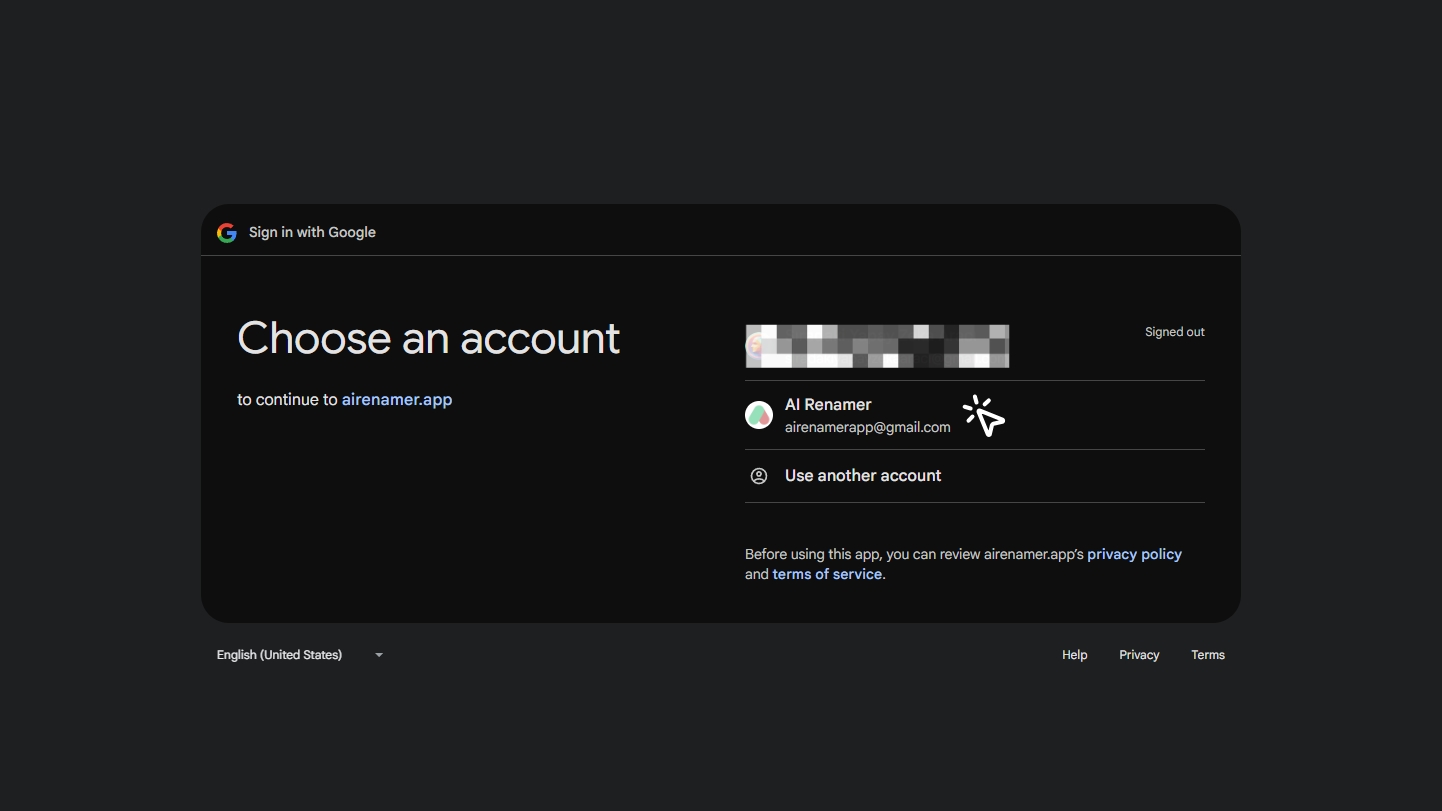Click the Signed out status label

[x=1174, y=331]
